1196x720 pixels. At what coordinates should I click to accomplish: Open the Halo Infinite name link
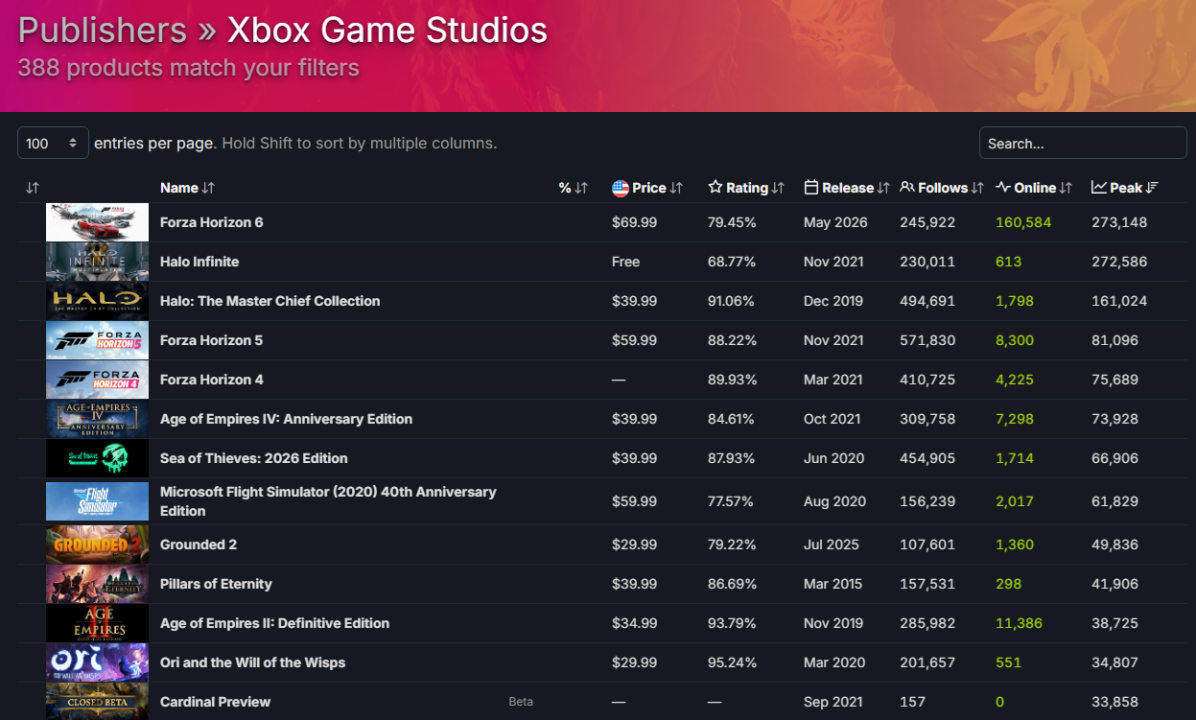199,262
